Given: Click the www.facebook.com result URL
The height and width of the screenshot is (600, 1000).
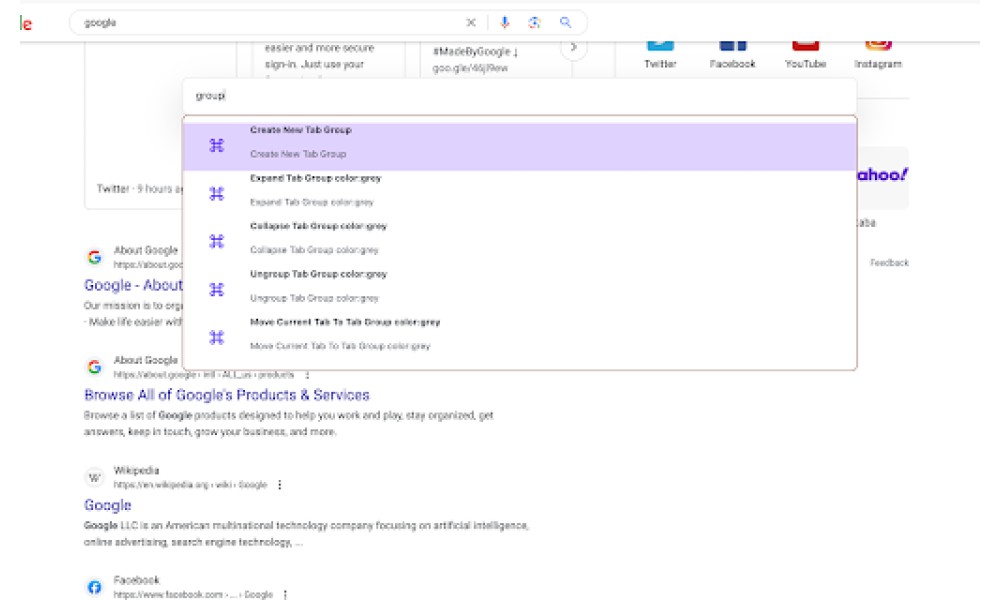Looking at the screenshot, I should point(193,595).
